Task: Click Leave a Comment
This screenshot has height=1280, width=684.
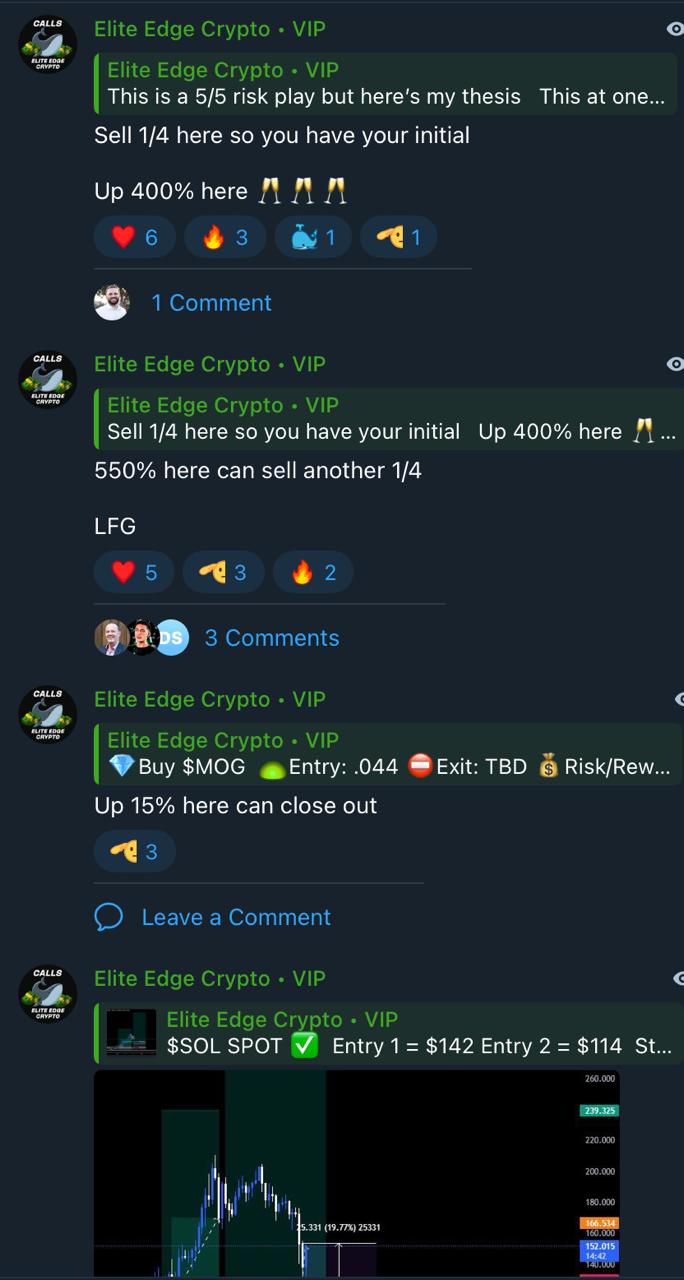Action: 236,917
